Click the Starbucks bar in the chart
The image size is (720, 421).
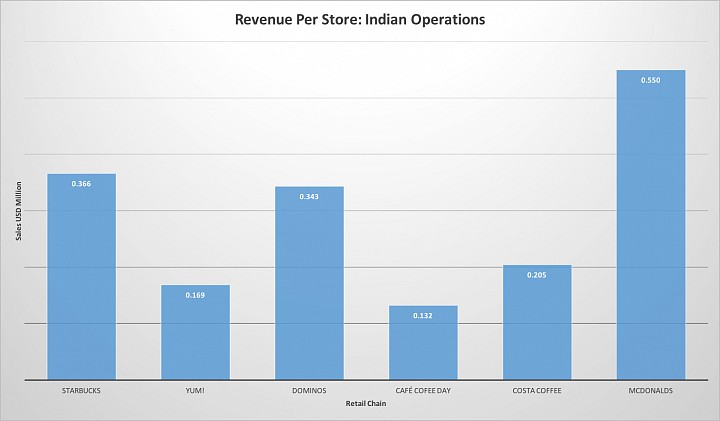click(x=81, y=277)
